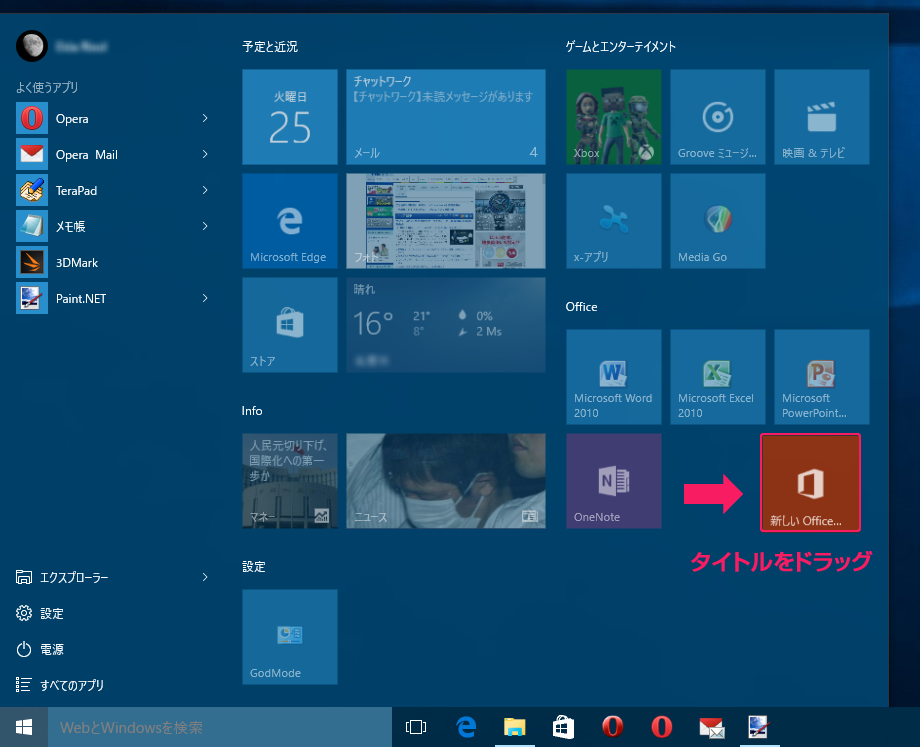Click the 設定 tile group title
Image resolution: width=920 pixels, height=747 pixels.
pos(253,567)
